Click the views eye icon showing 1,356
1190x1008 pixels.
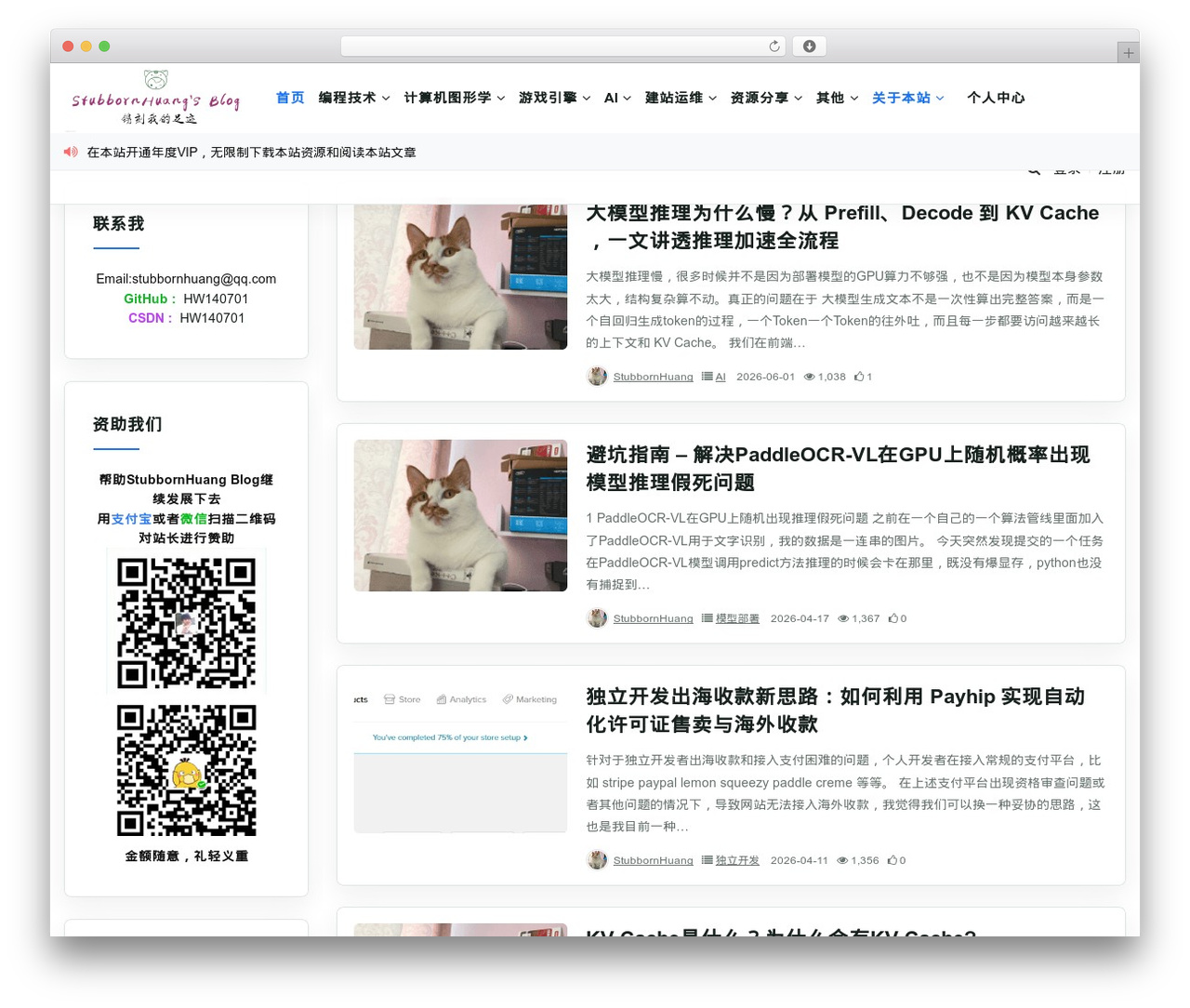pyautogui.click(x=842, y=860)
